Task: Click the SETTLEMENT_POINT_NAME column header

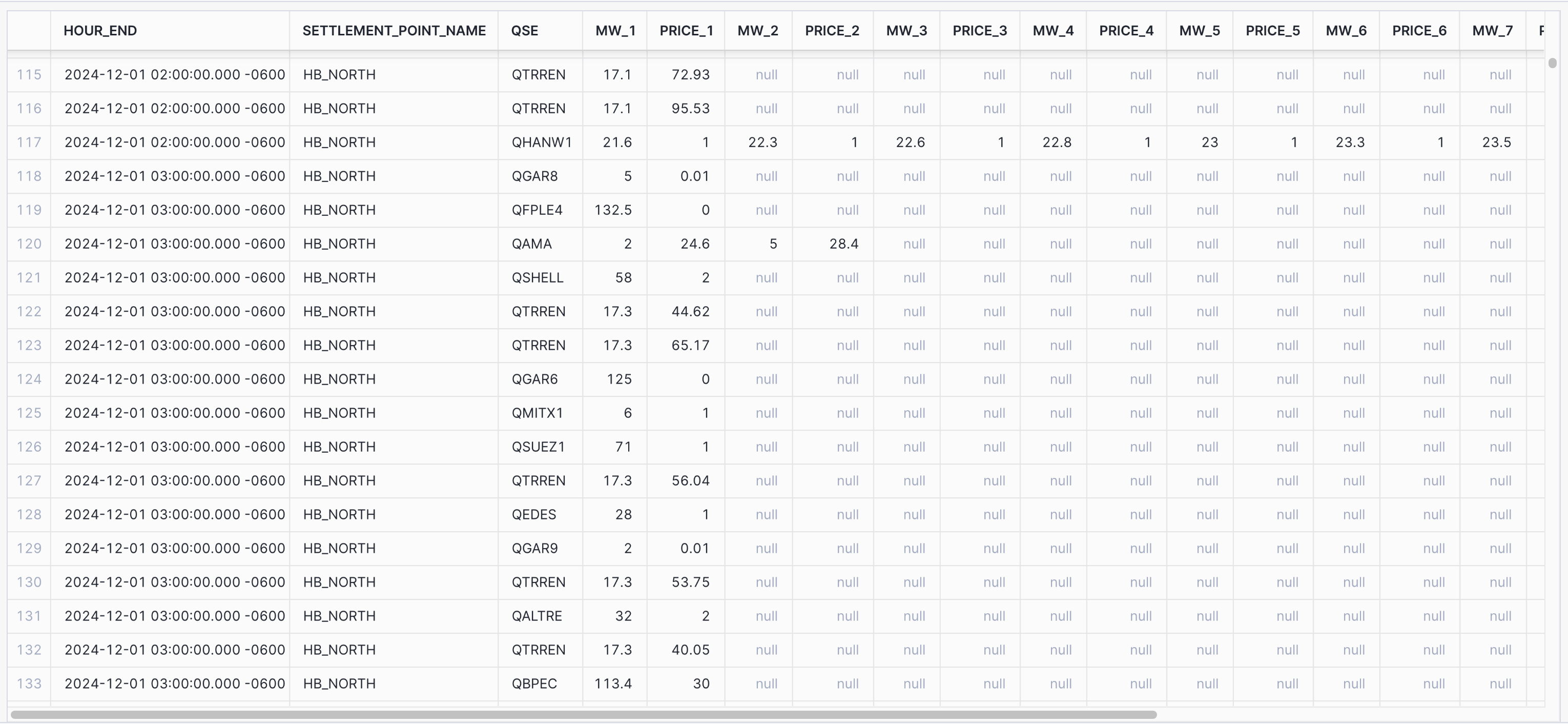Action: (x=394, y=30)
